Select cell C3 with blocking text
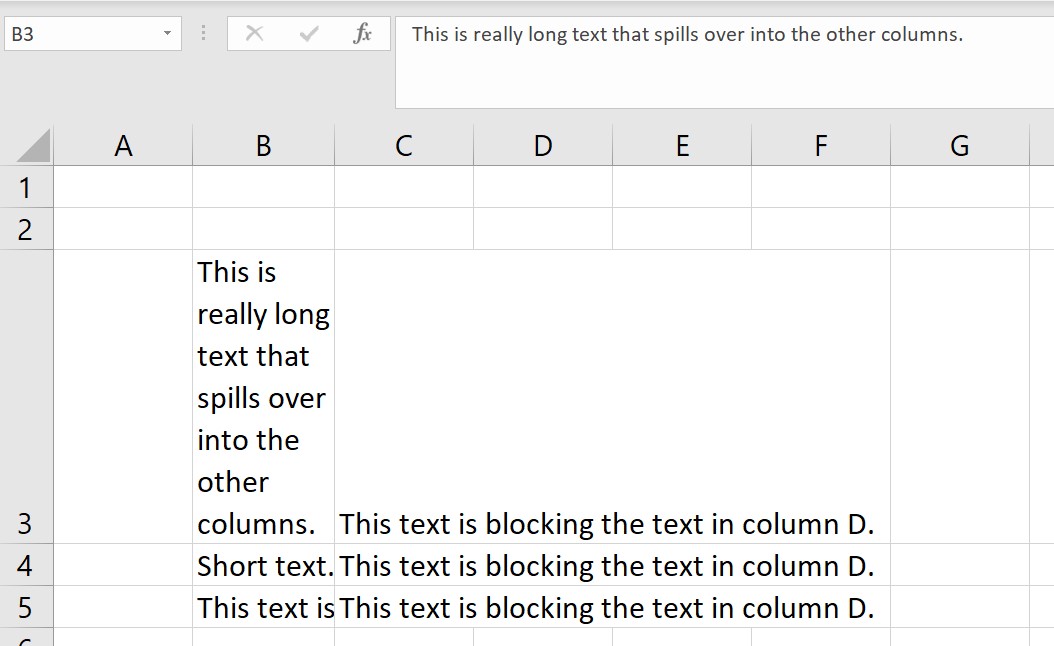Image resolution: width=1054 pixels, height=646 pixels. (403, 395)
